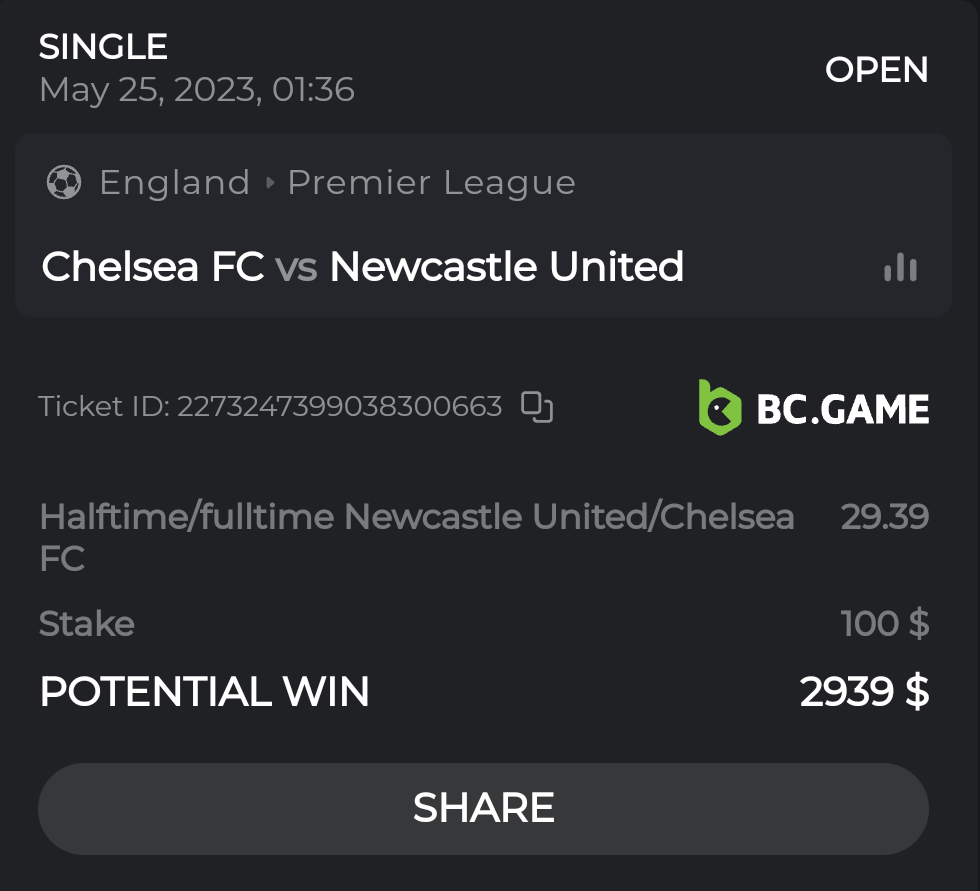Viewport: 980px width, 891px height.
Task: Select Newcastle United team name
Action: click(x=506, y=267)
